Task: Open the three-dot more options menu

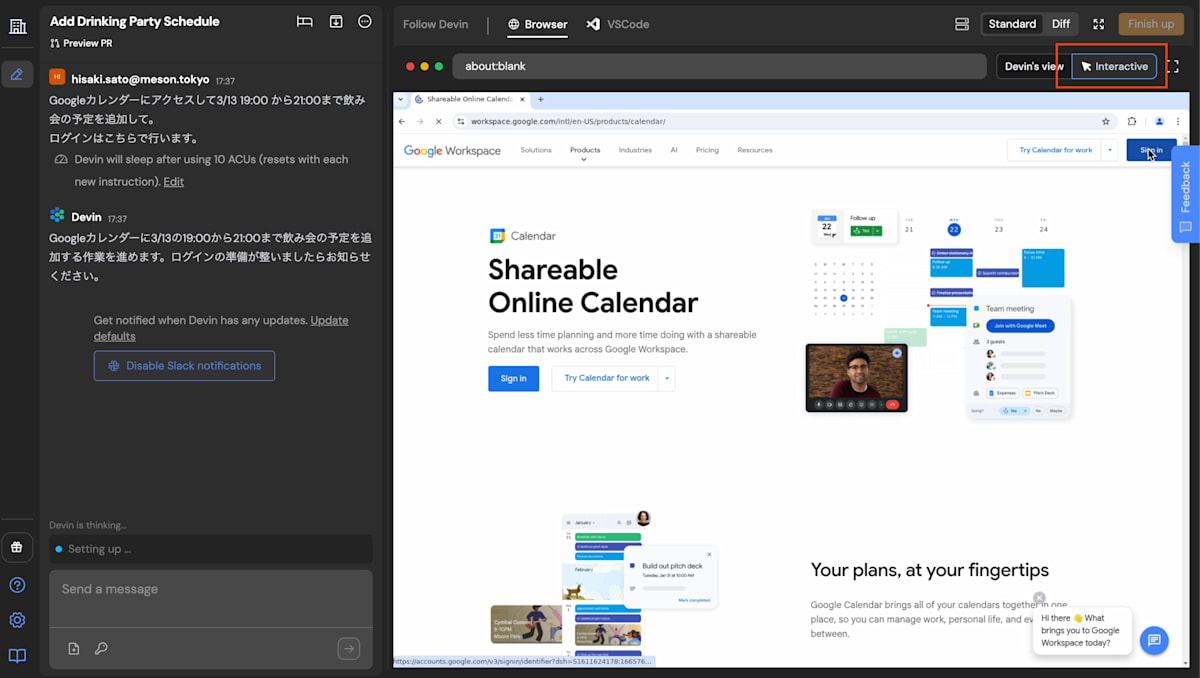Action: coord(365,22)
